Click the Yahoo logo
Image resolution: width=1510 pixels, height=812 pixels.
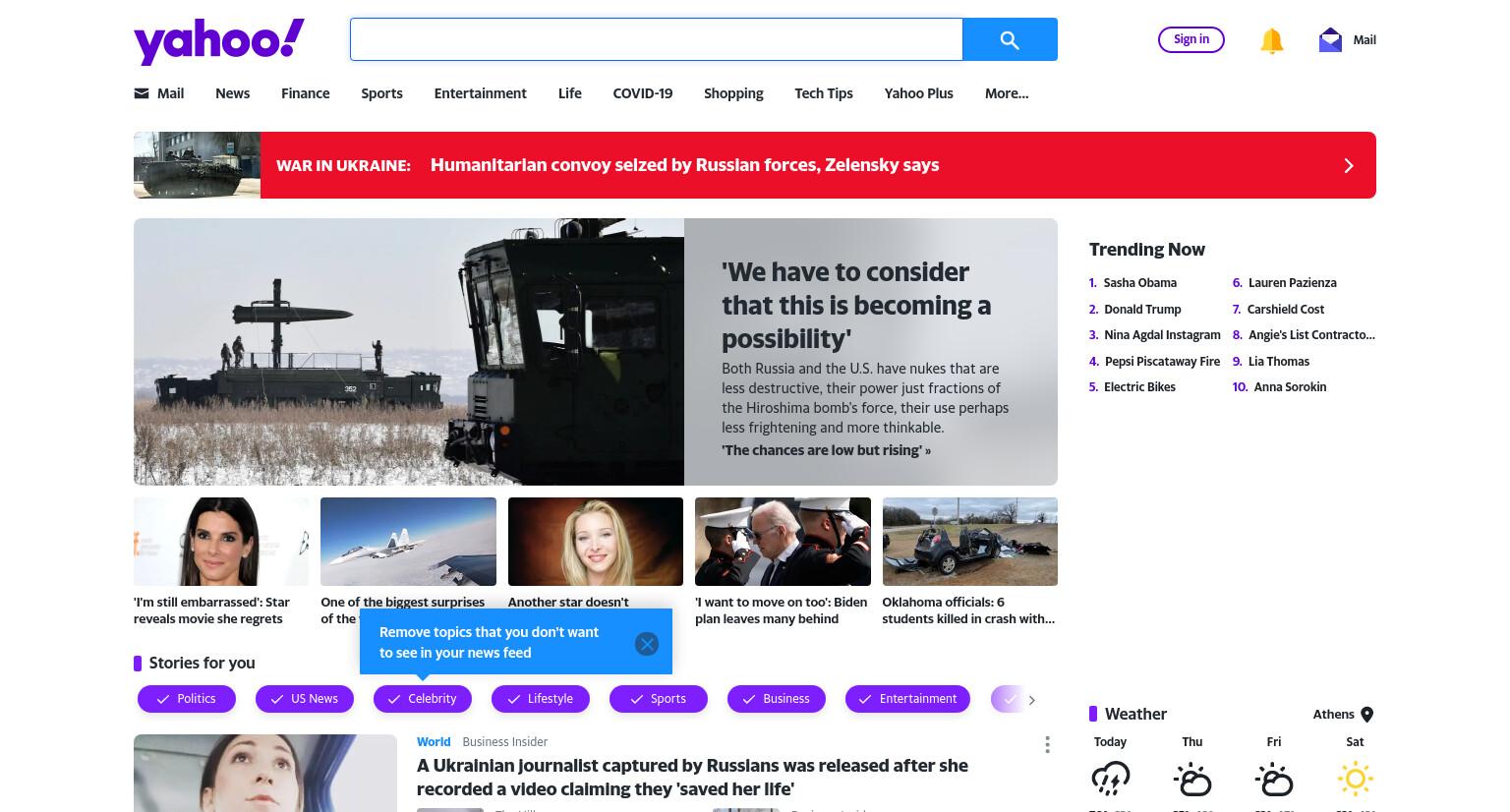(x=219, y=41)
